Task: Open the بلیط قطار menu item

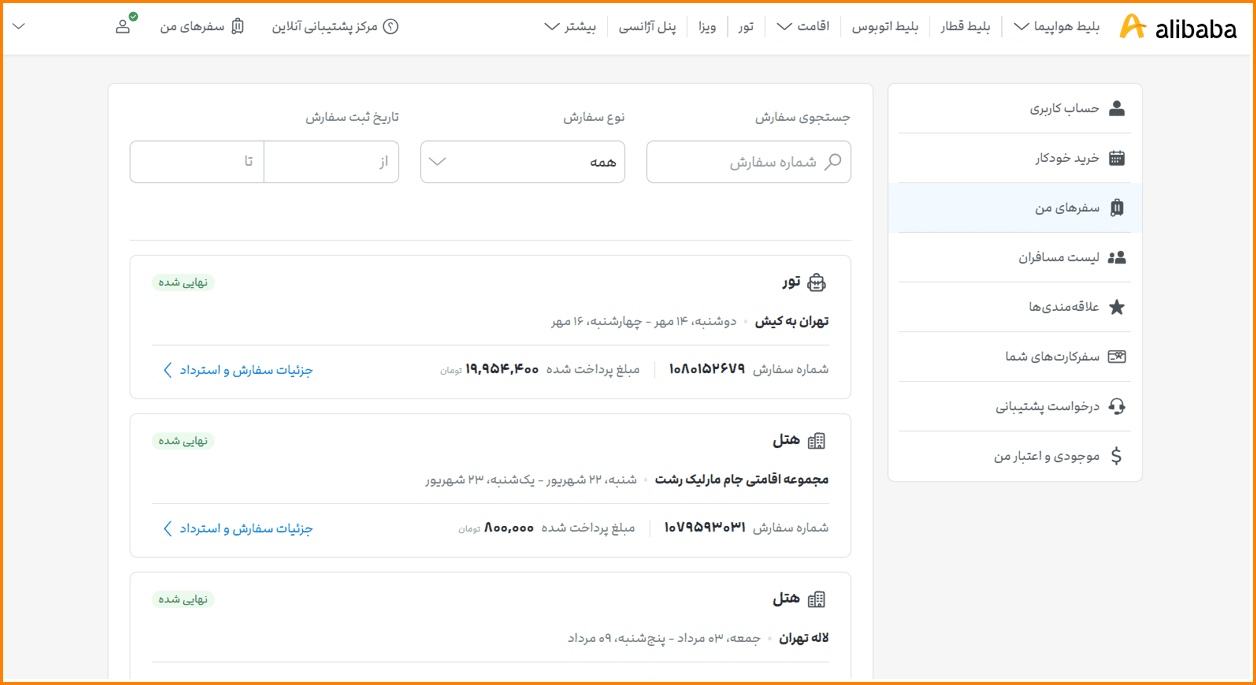Action: point(965,27)
